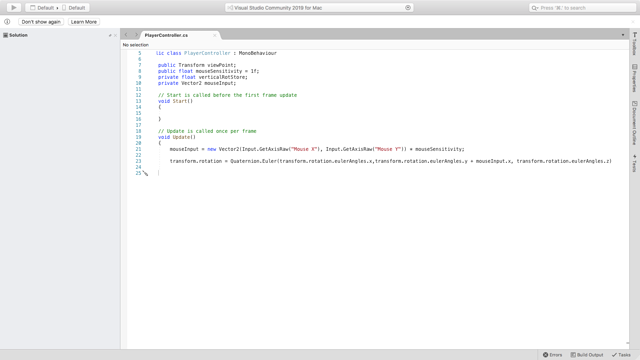Click the stop icon in status field
The width and height of the screenshot is (640, 360).
(x=408, y=8)
